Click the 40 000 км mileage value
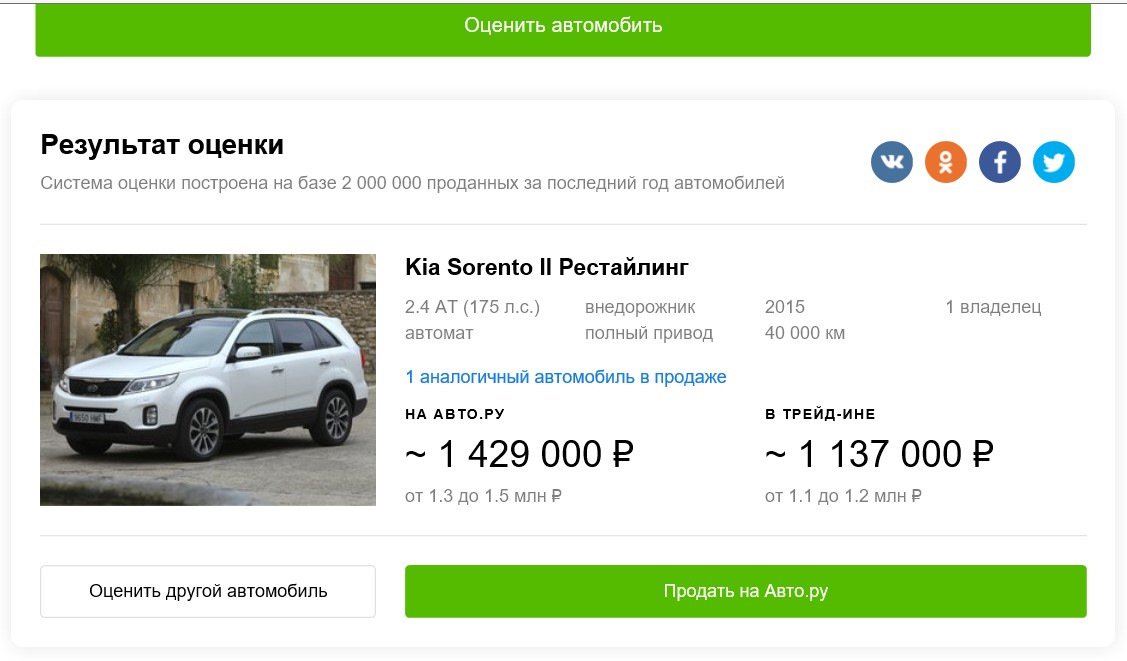The width and height of the screenshot is (1127, 661). click(x=804, y=333)
